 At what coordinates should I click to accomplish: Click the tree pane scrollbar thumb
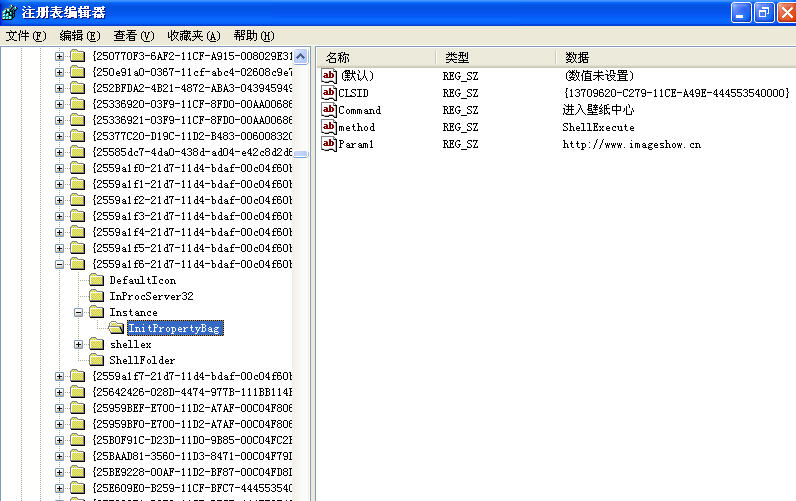[x=301, y=154]
